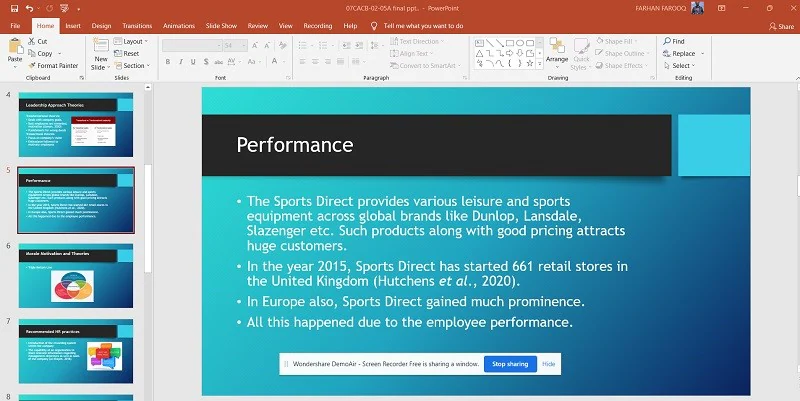
Task: Select the Isosceles Triangle shape
Action: [x=480, y=54]
